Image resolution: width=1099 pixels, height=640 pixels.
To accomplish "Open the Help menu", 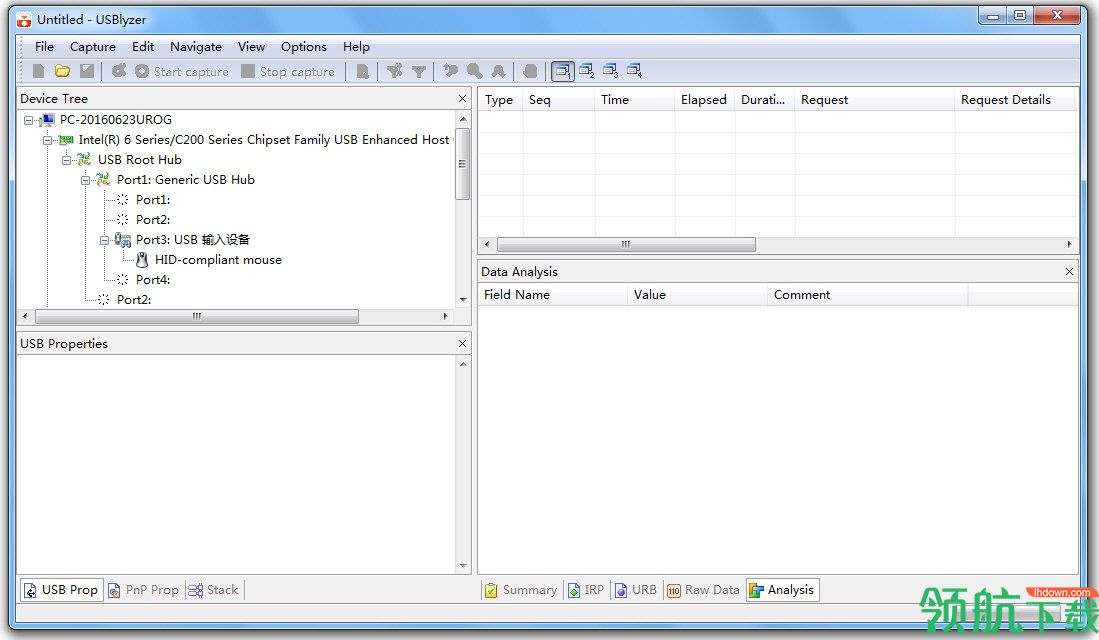I will [x=356, y=47].
